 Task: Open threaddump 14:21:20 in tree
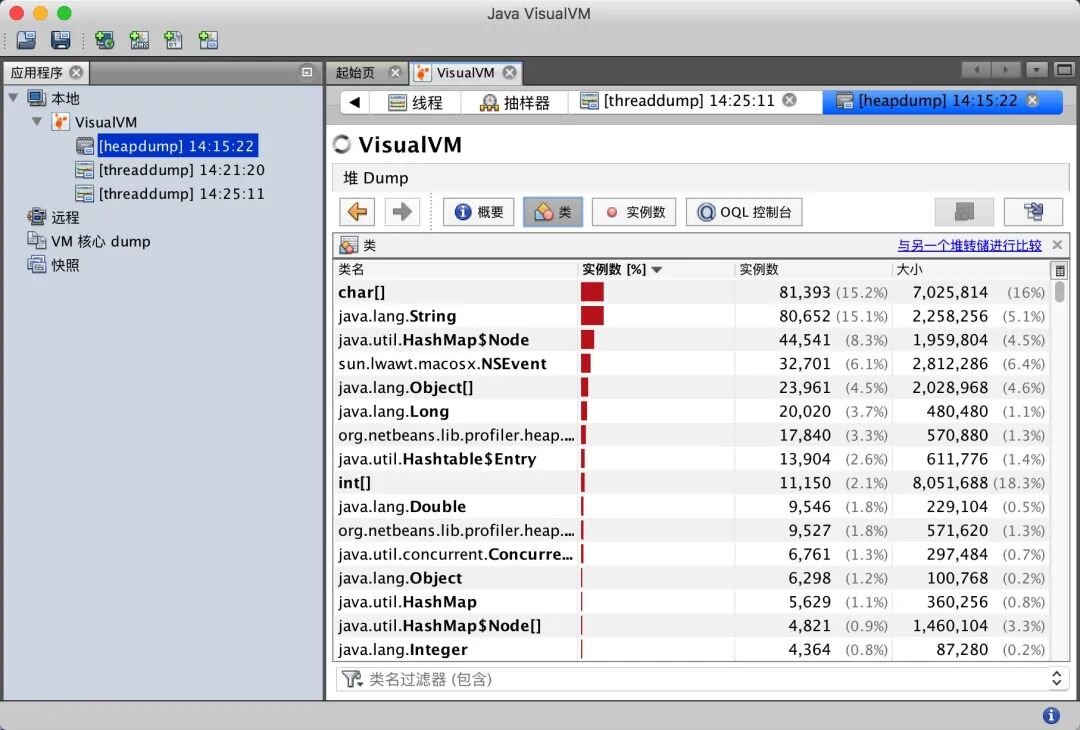(170, 169)
